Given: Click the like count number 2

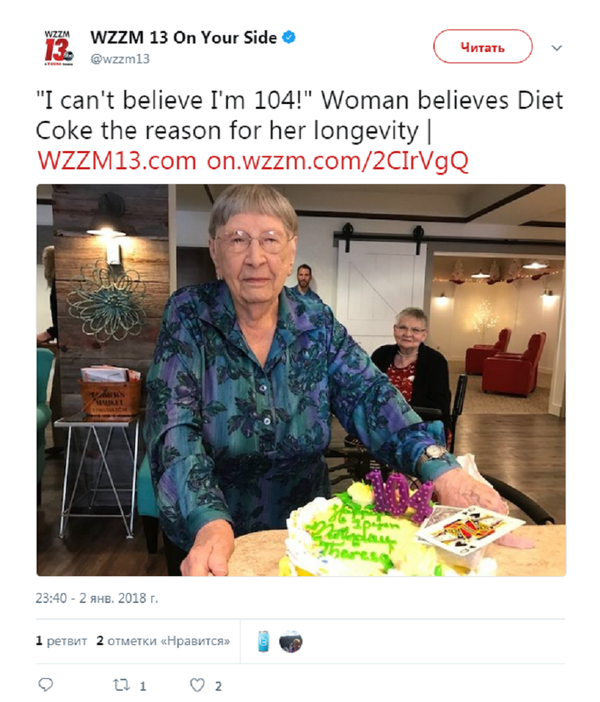Looking at the screenshot, I should click(x=218, y=686).
